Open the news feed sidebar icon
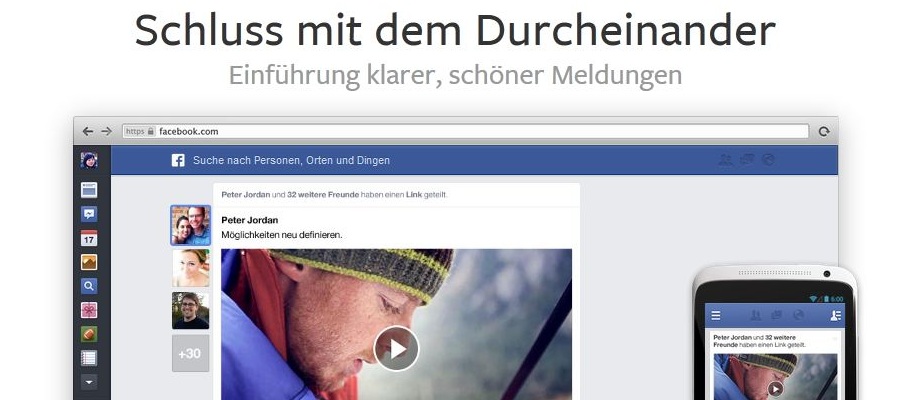 tap(89, 189)
